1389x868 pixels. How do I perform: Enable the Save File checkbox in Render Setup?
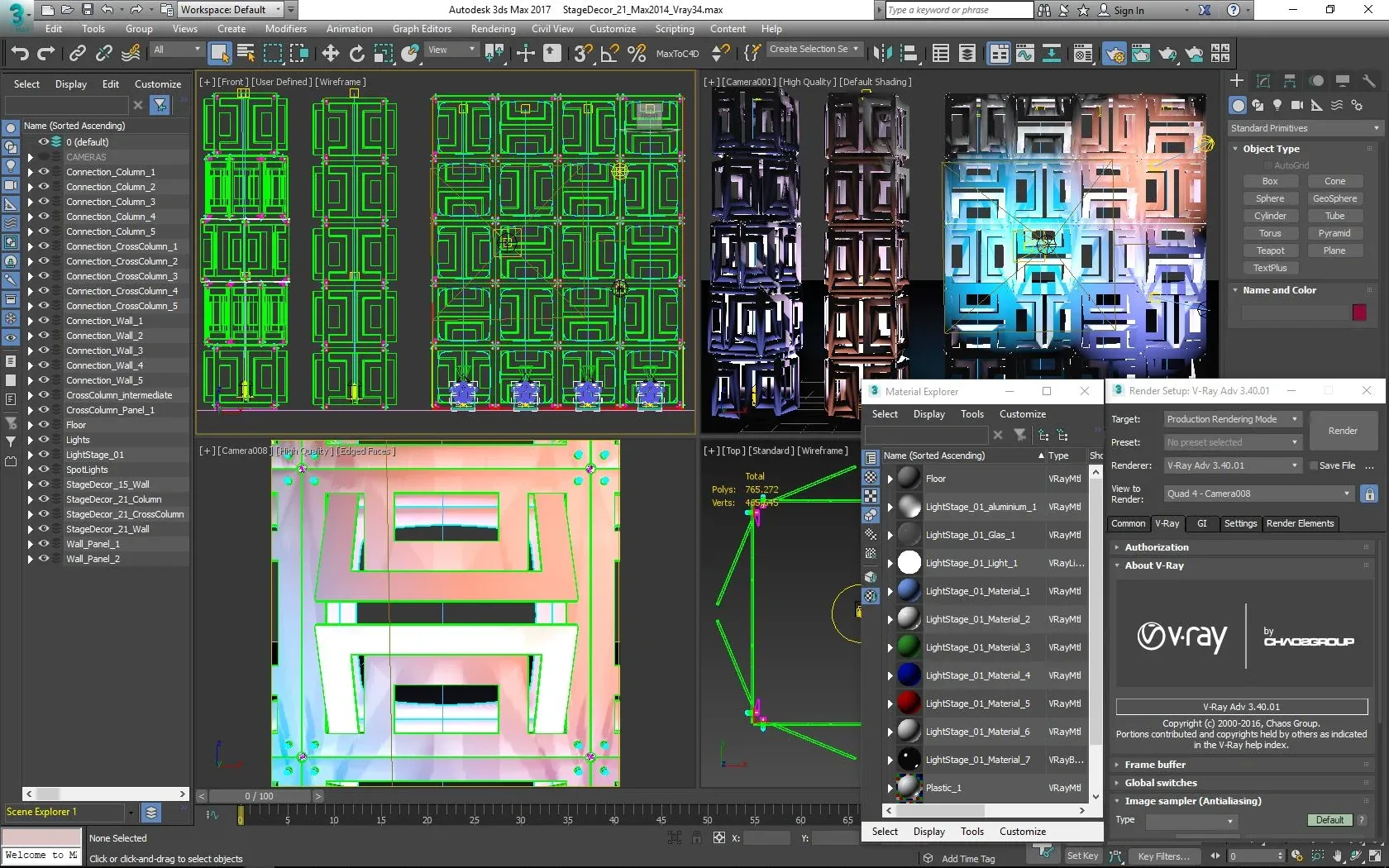click(x=1313, y=465)
